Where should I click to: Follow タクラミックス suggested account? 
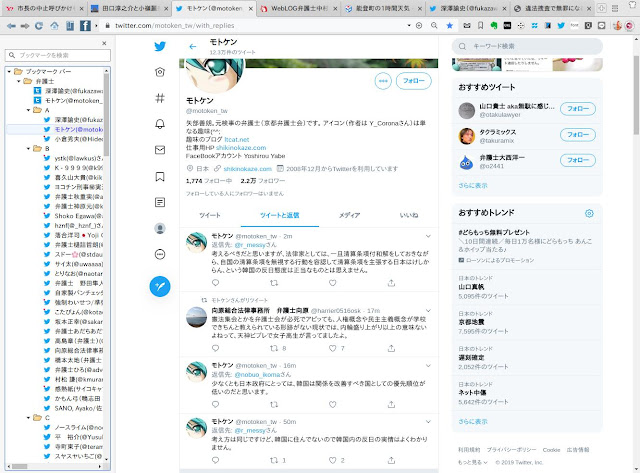click(578, 135)
